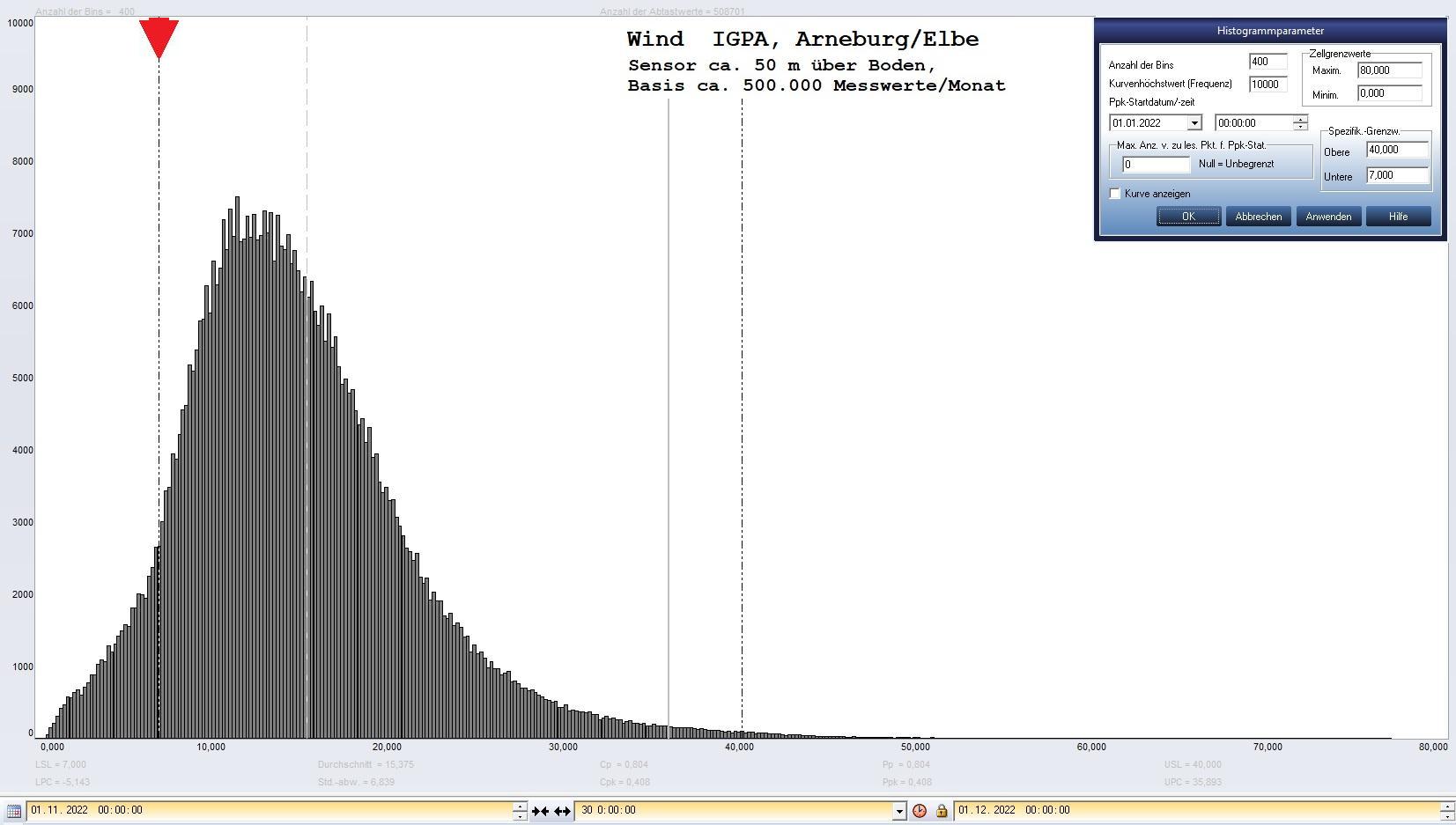Select the Zellgrenzwerte Maxim. field

tap(1389, 70)
